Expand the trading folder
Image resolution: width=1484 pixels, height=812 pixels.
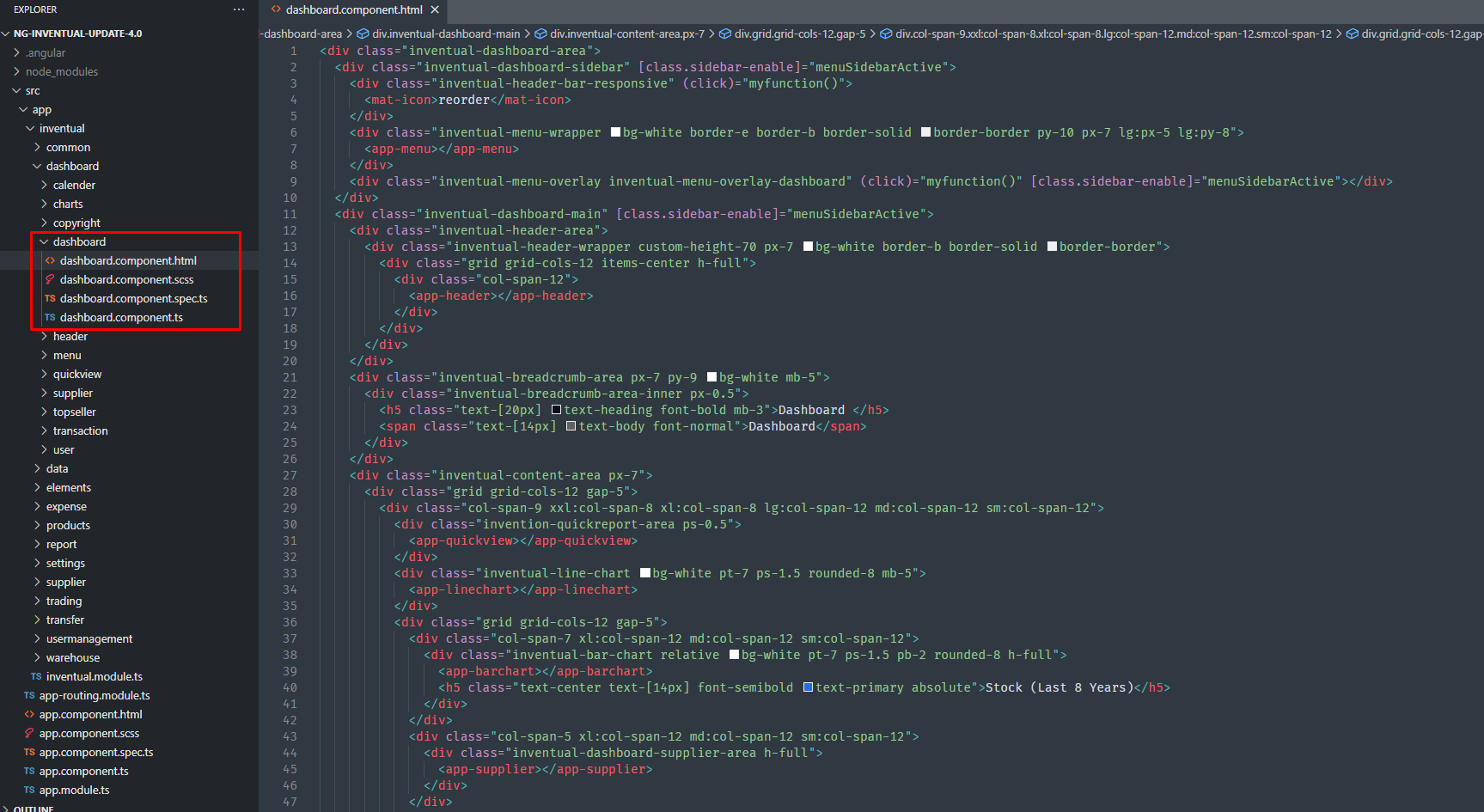click(x=37, y=601)
